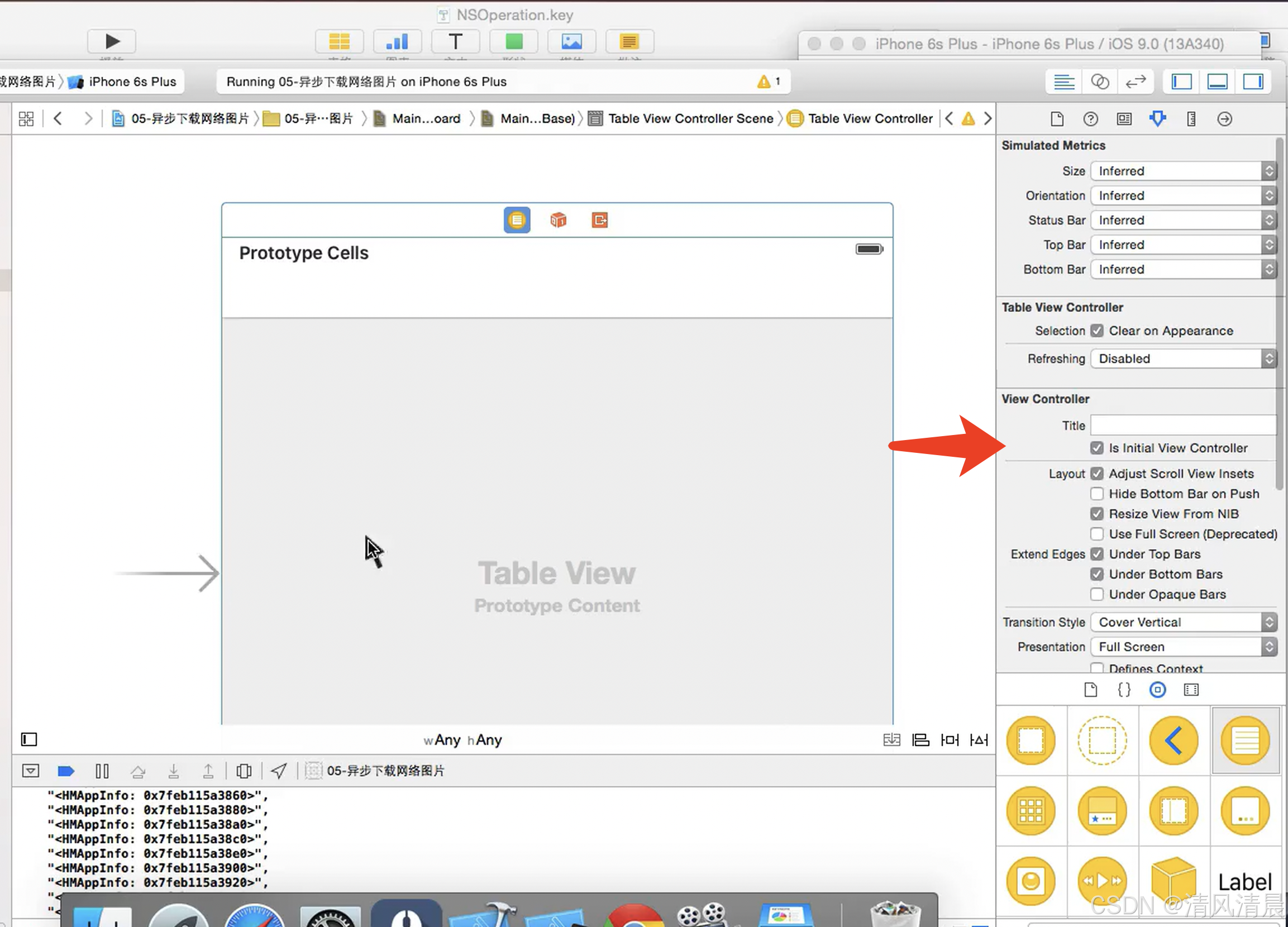Open the Pin constraints tool
The image size is (1288, 927).
(x=950, y=740)
